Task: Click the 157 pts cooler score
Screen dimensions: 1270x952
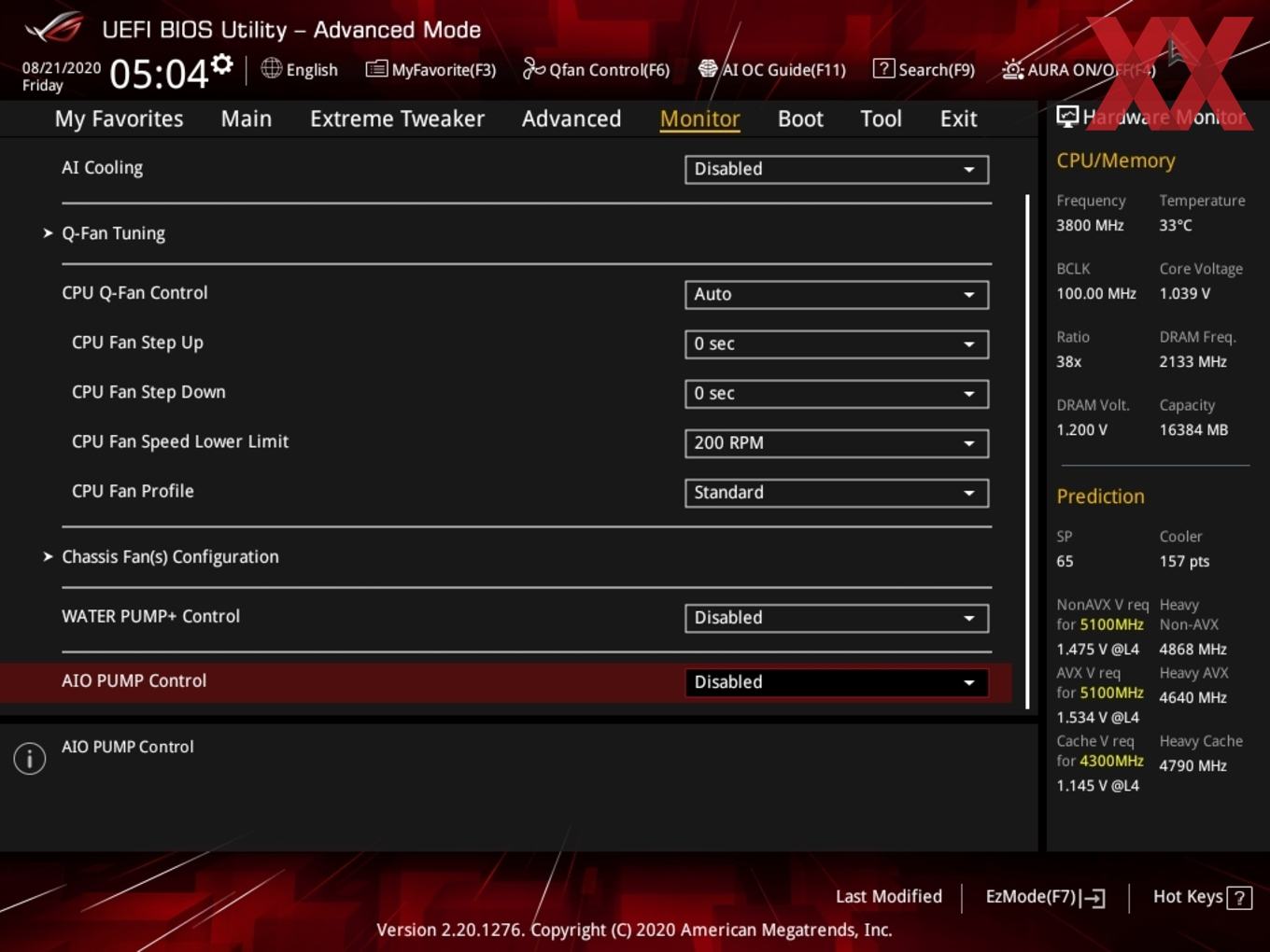Action: tap(1184, 561)
